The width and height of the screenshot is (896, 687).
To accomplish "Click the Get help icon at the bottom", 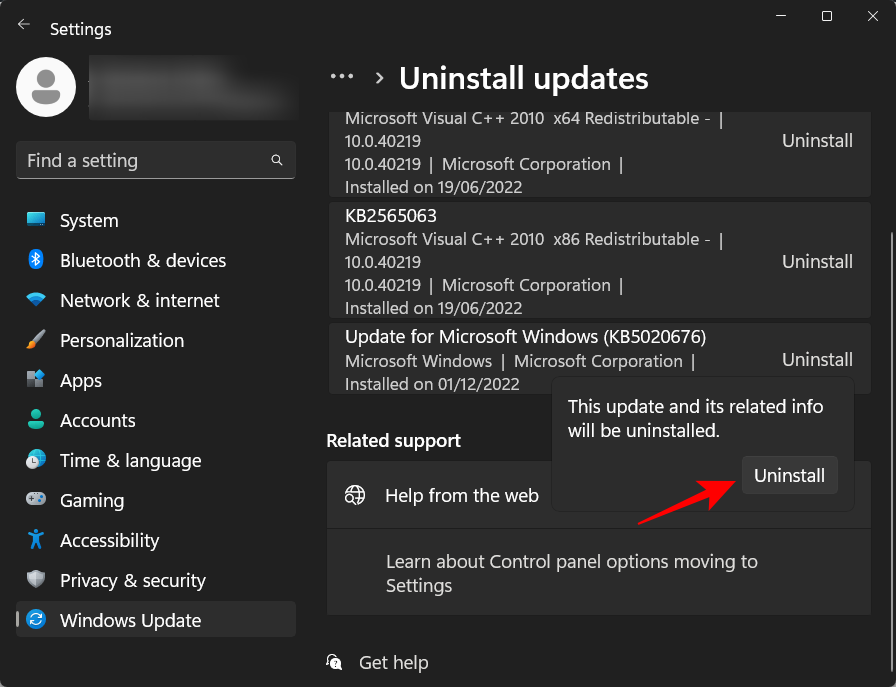I will tap(334, 662).
